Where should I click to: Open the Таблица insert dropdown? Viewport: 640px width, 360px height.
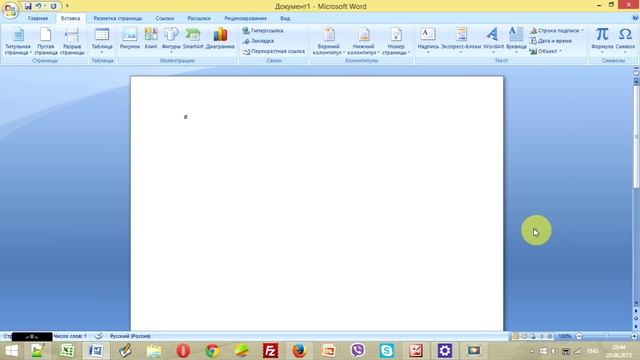102,41
